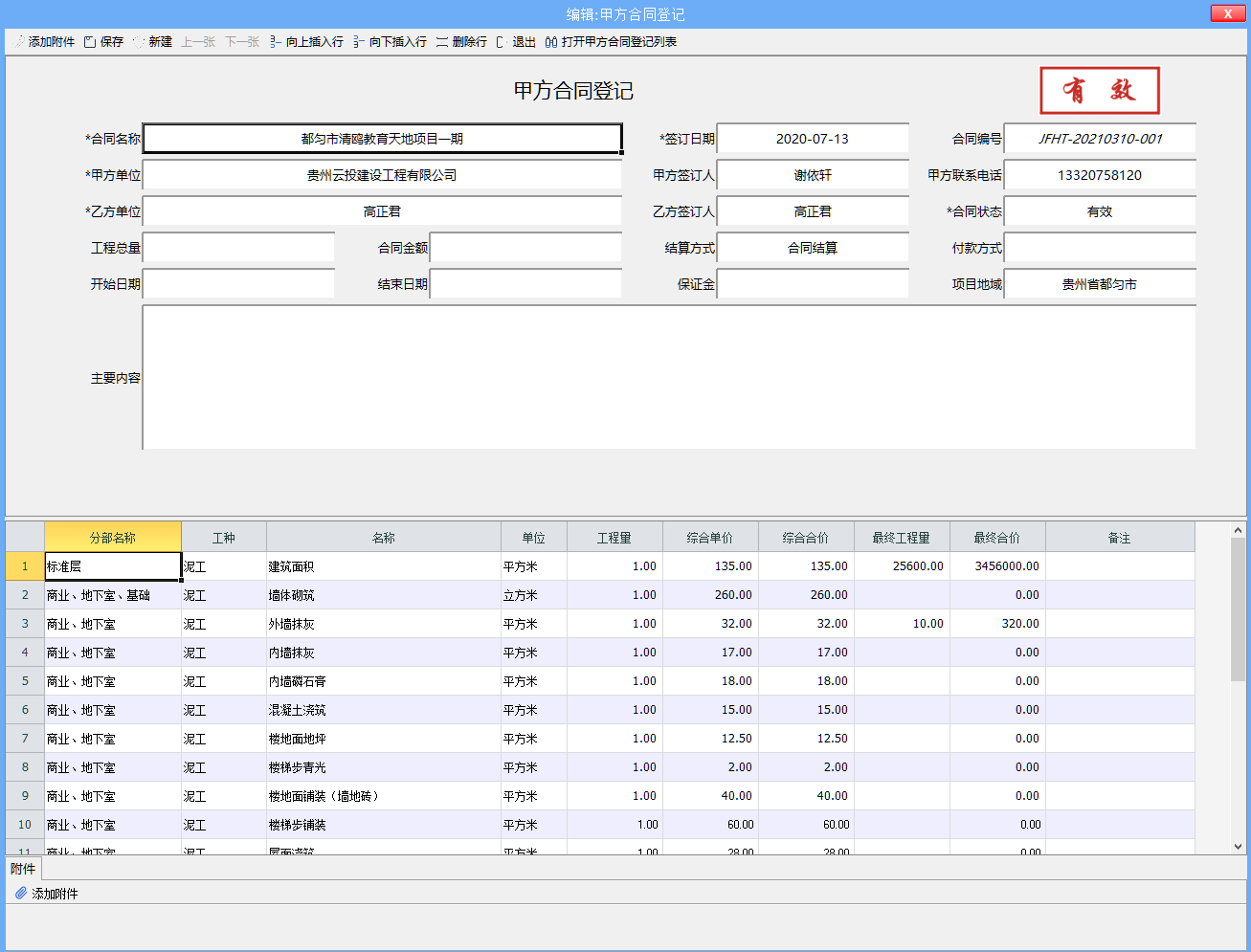Click the 工程量 column header
The width and height of the screenshot is (1251, 952).
(x=614, y=538)
